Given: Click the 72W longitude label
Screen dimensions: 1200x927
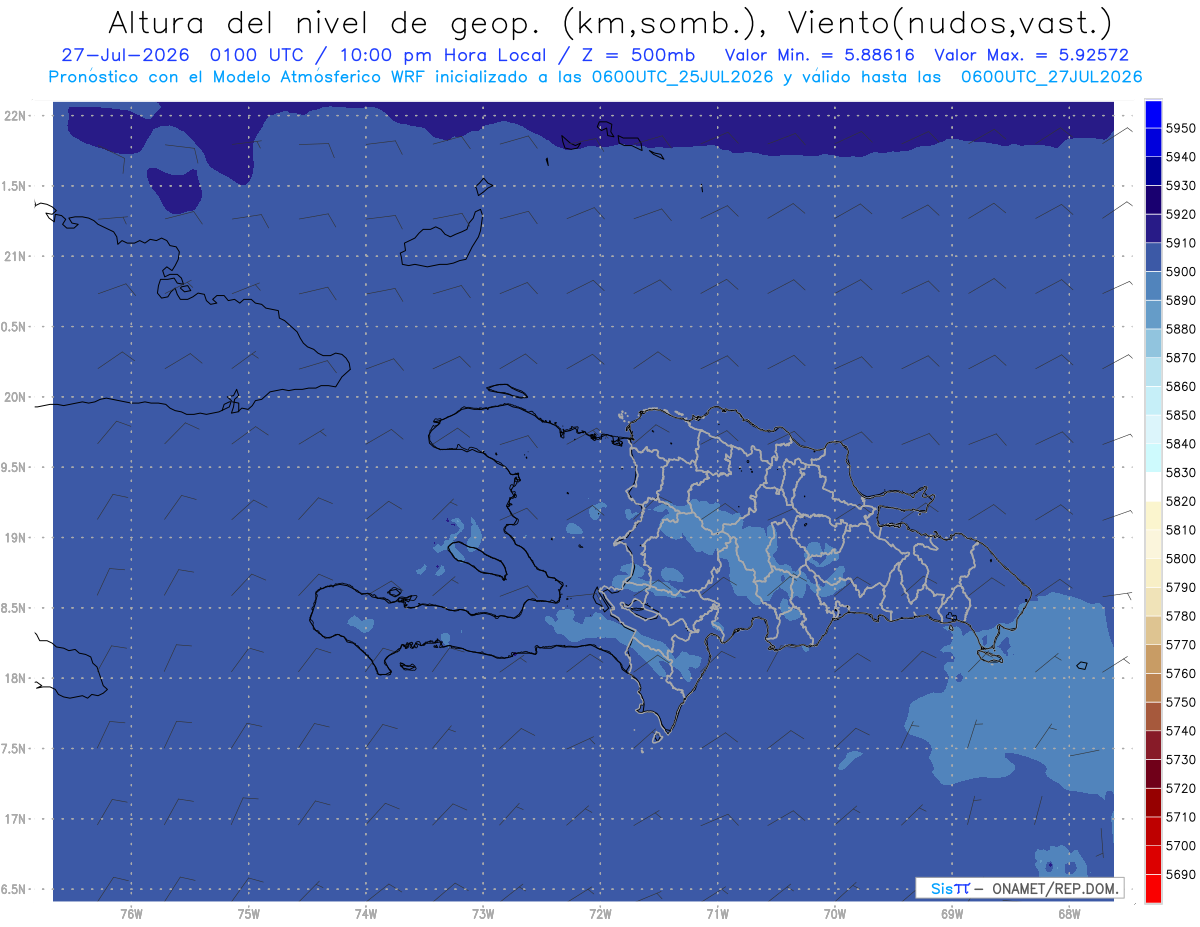Looking at the screenshot, I should tap(600, 913).
